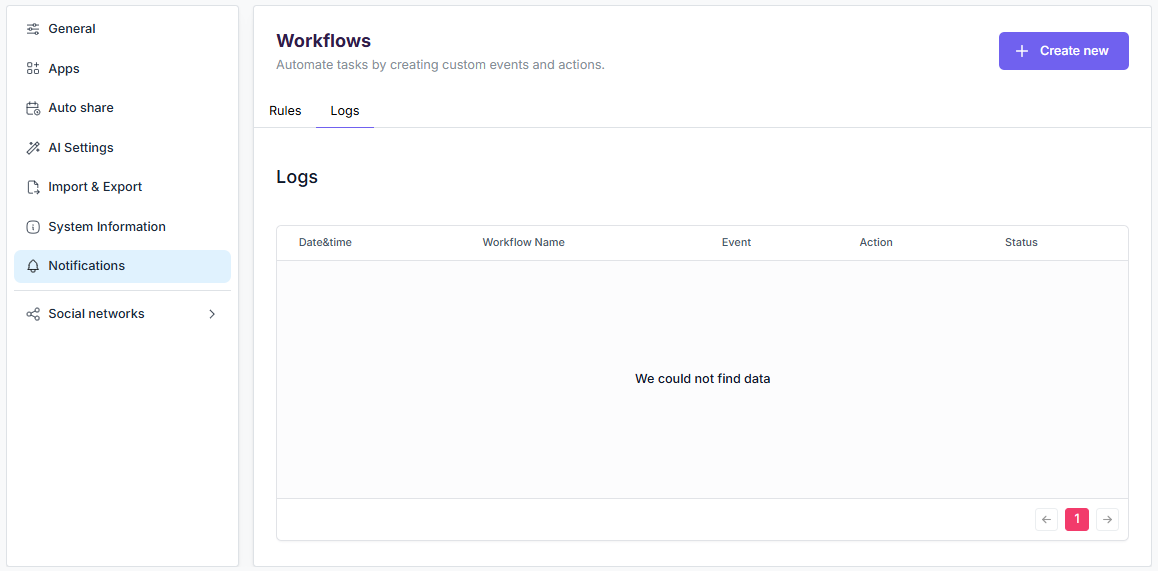Select the Logs tab
The height and width of the screenshot is (571, 1158).
point(345,111)
